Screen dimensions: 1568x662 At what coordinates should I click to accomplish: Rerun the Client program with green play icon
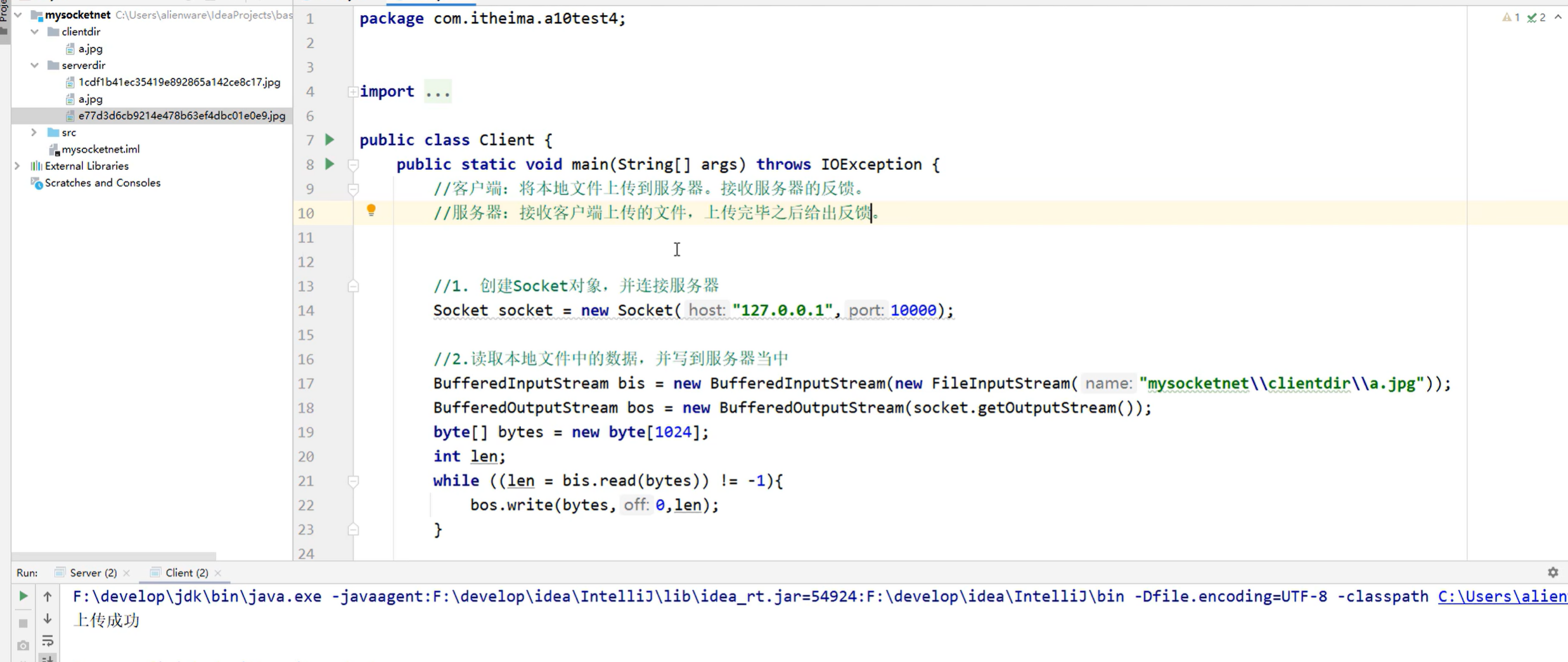(23, 596)
